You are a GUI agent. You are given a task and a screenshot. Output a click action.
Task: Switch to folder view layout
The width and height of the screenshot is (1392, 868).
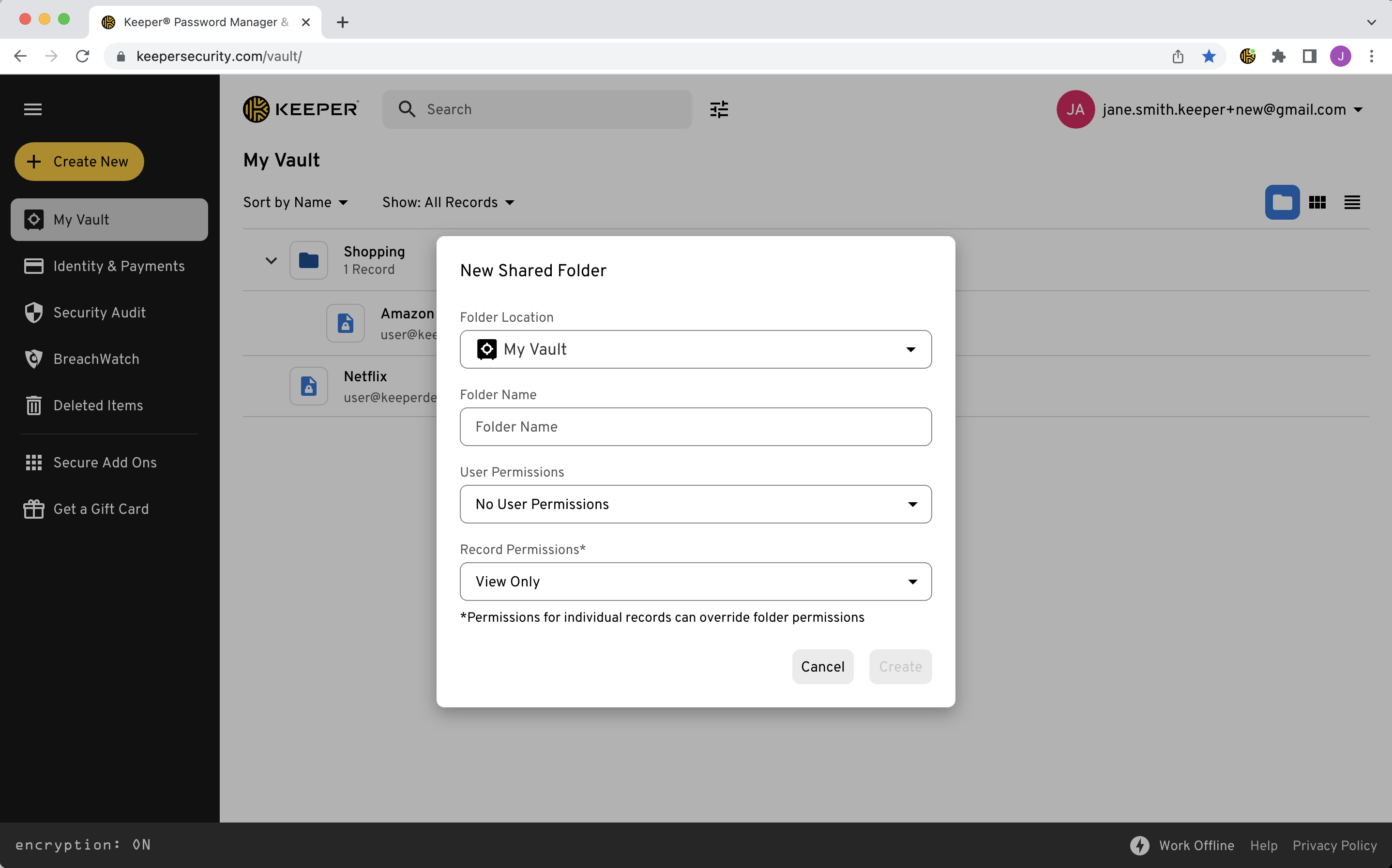1282,202
